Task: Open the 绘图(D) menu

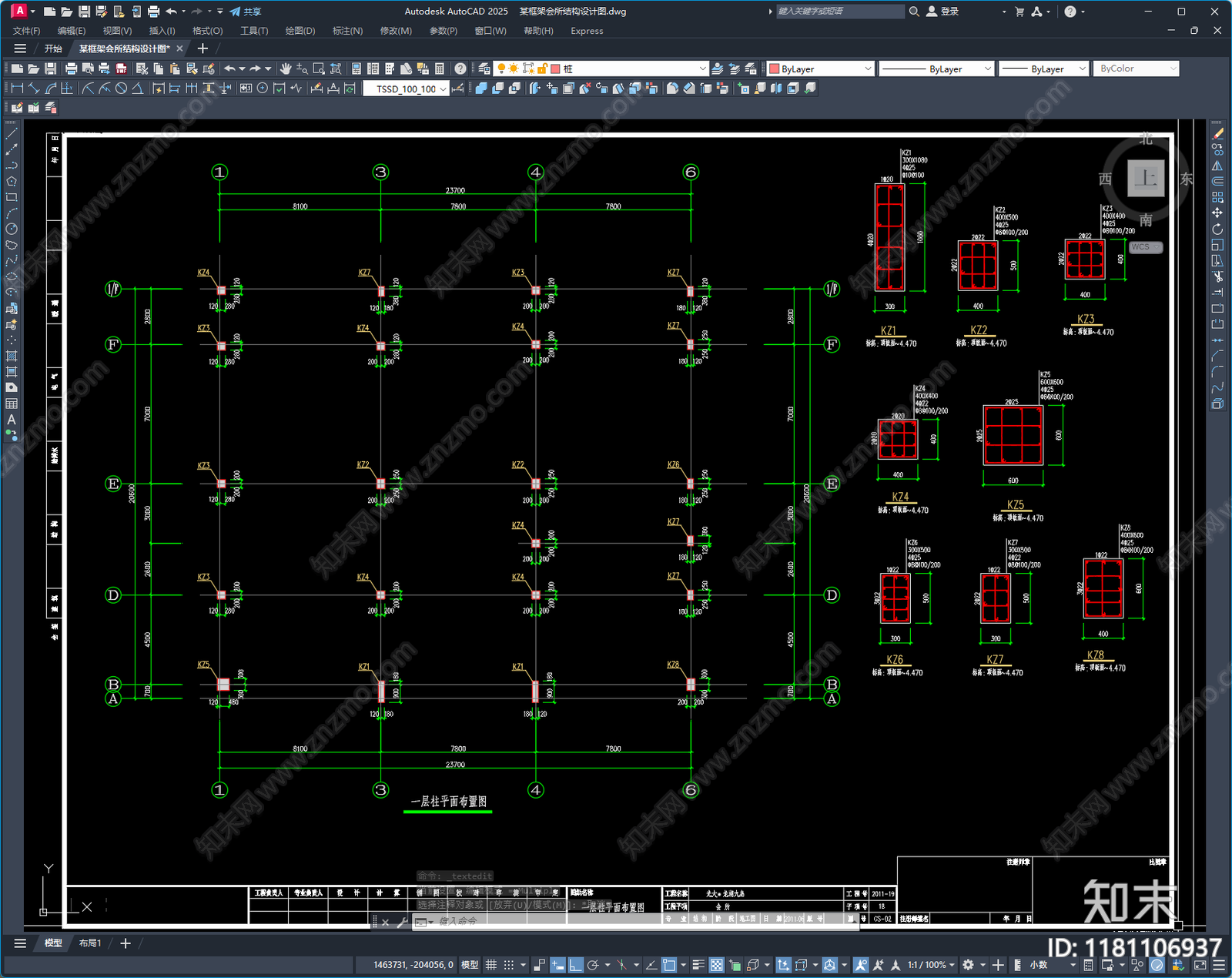Action: pyautogui.click(x=300, y=31)
